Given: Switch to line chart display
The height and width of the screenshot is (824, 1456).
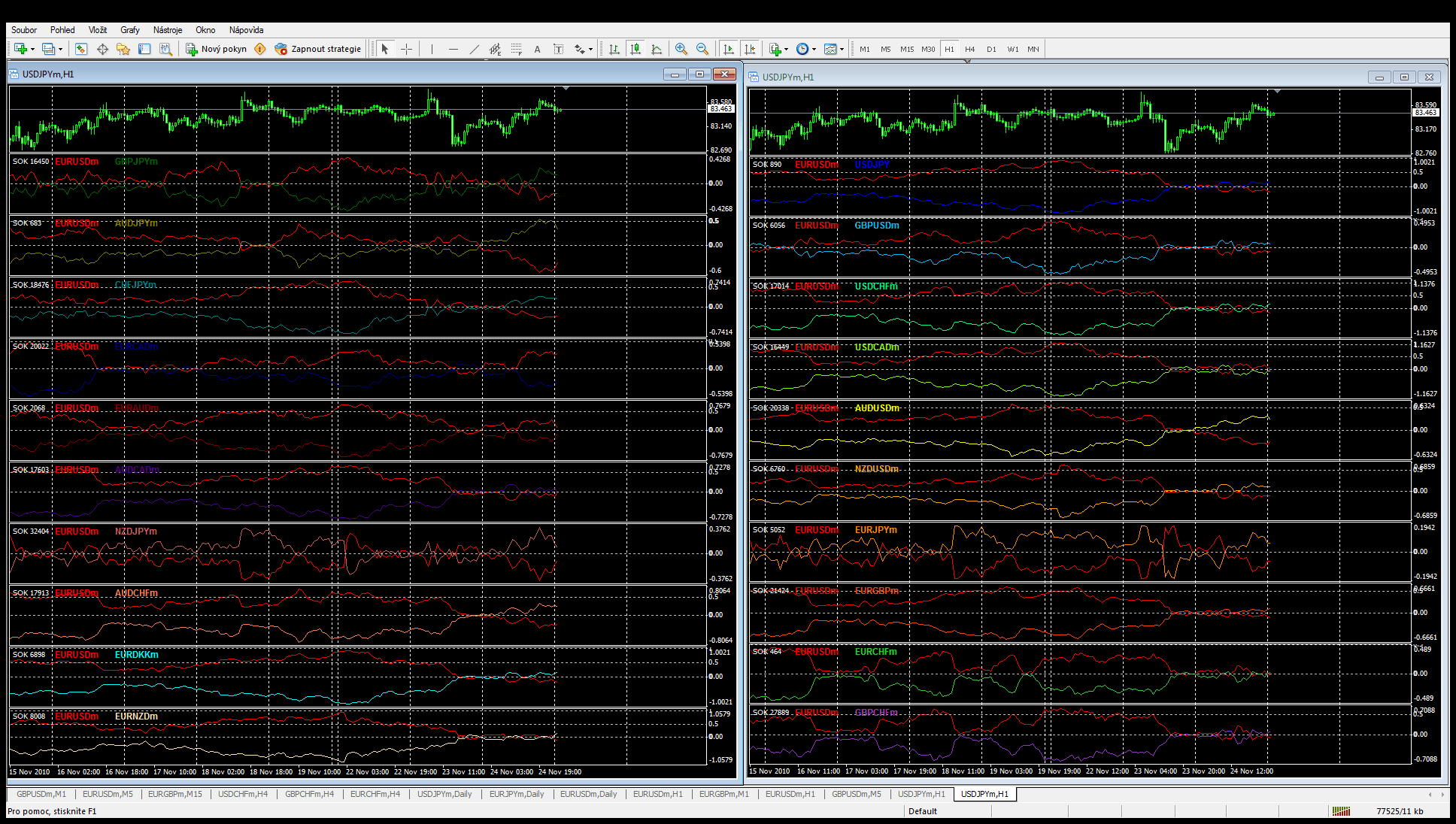Looking at the screenshot, I should (x=657, y=49).
